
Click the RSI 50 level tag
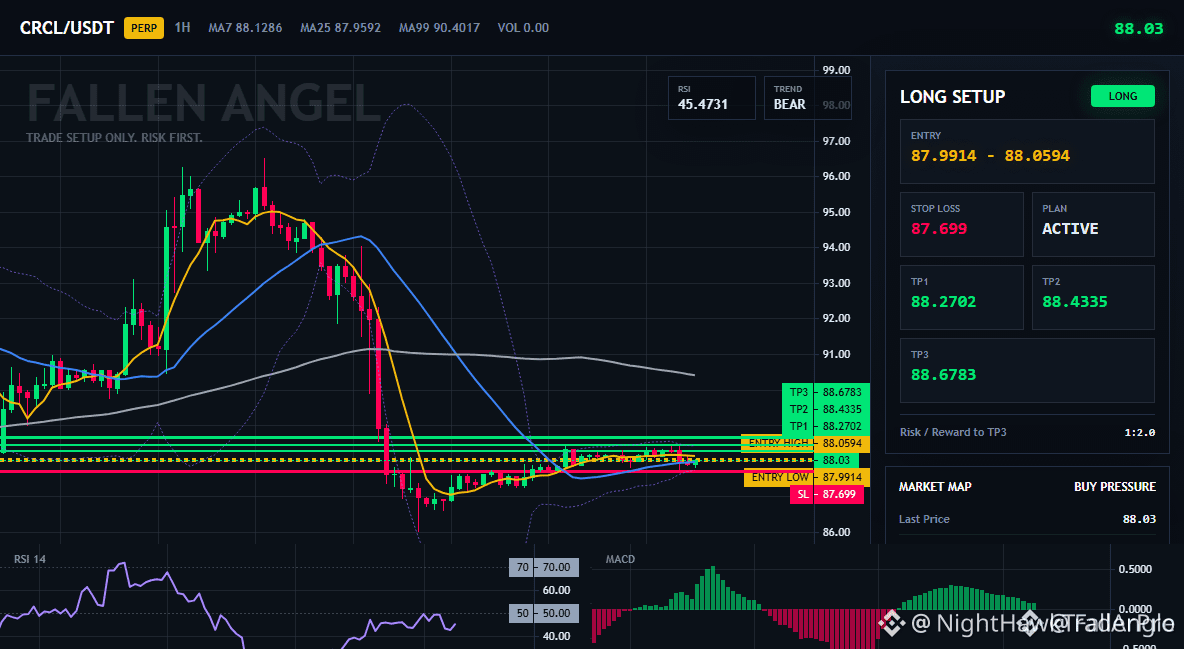[x=544, y=613]
